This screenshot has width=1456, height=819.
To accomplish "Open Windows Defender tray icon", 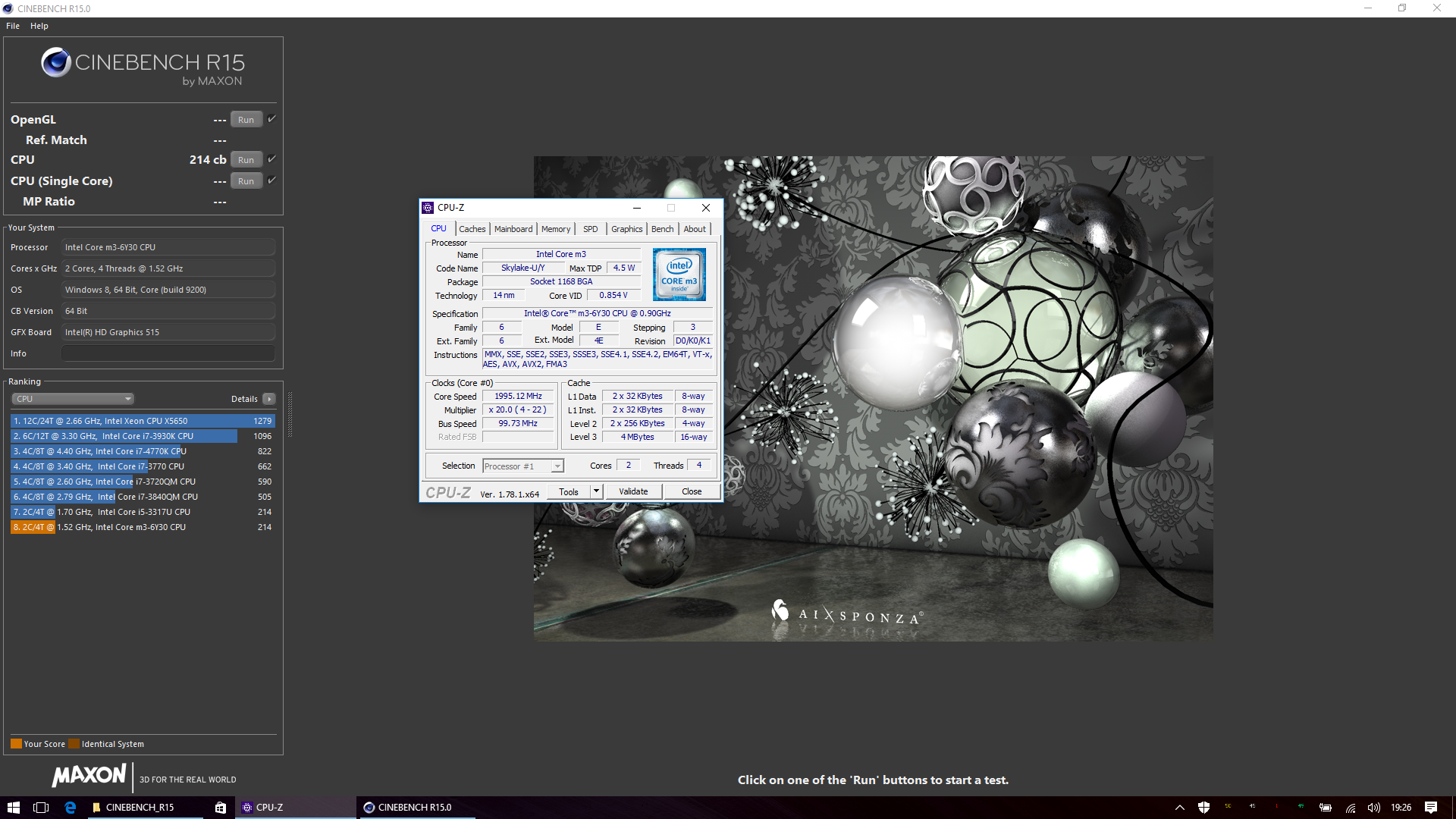I will click(x=1203, y=808).
